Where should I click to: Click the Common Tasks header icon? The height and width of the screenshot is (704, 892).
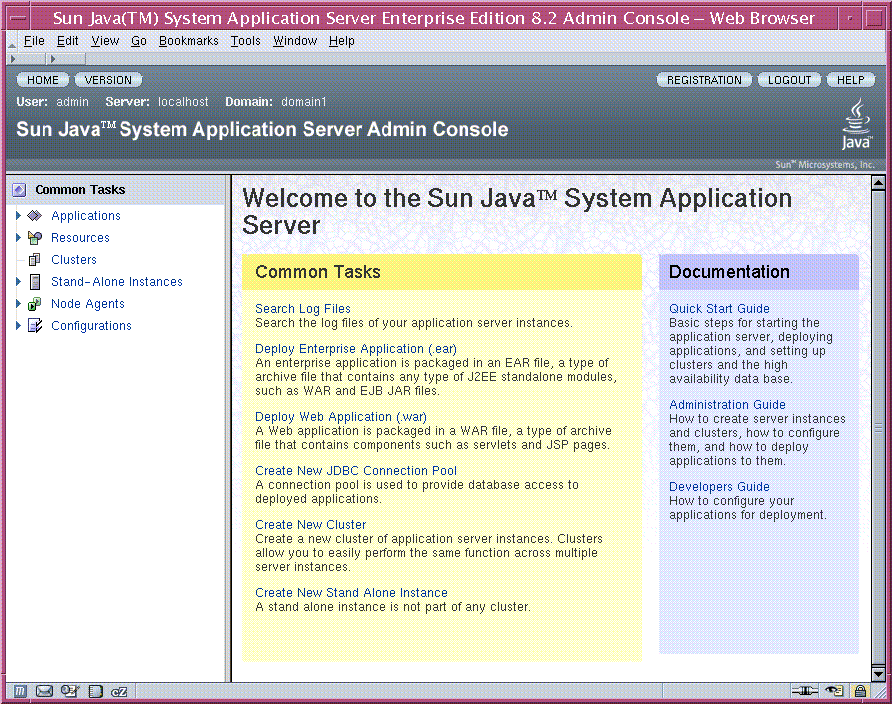(x=19, y=190)
